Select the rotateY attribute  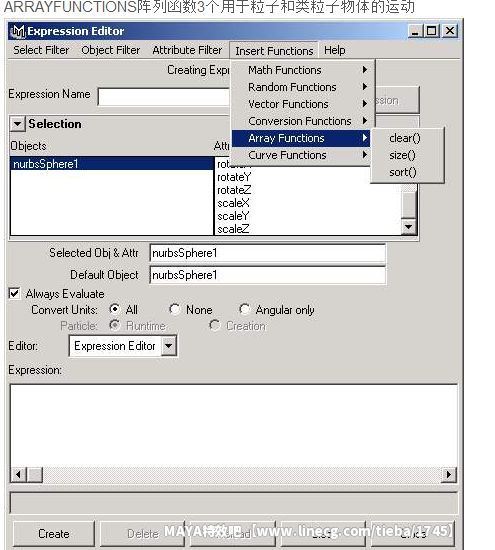point(234,177)
